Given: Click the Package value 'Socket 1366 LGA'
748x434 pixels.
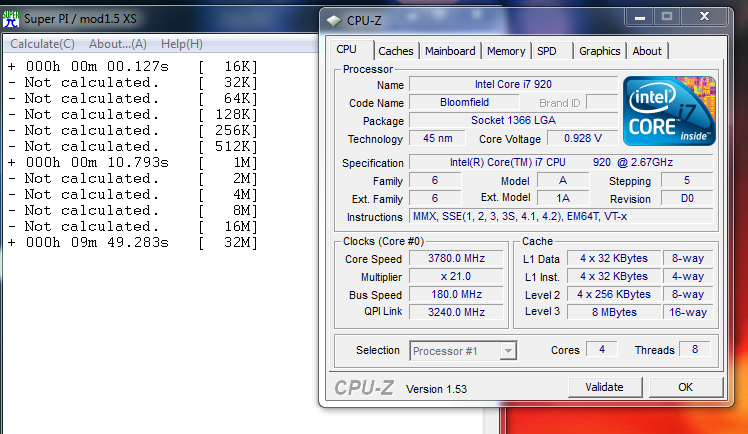Looking at the screenshot, I should click(x=513, y=121).
